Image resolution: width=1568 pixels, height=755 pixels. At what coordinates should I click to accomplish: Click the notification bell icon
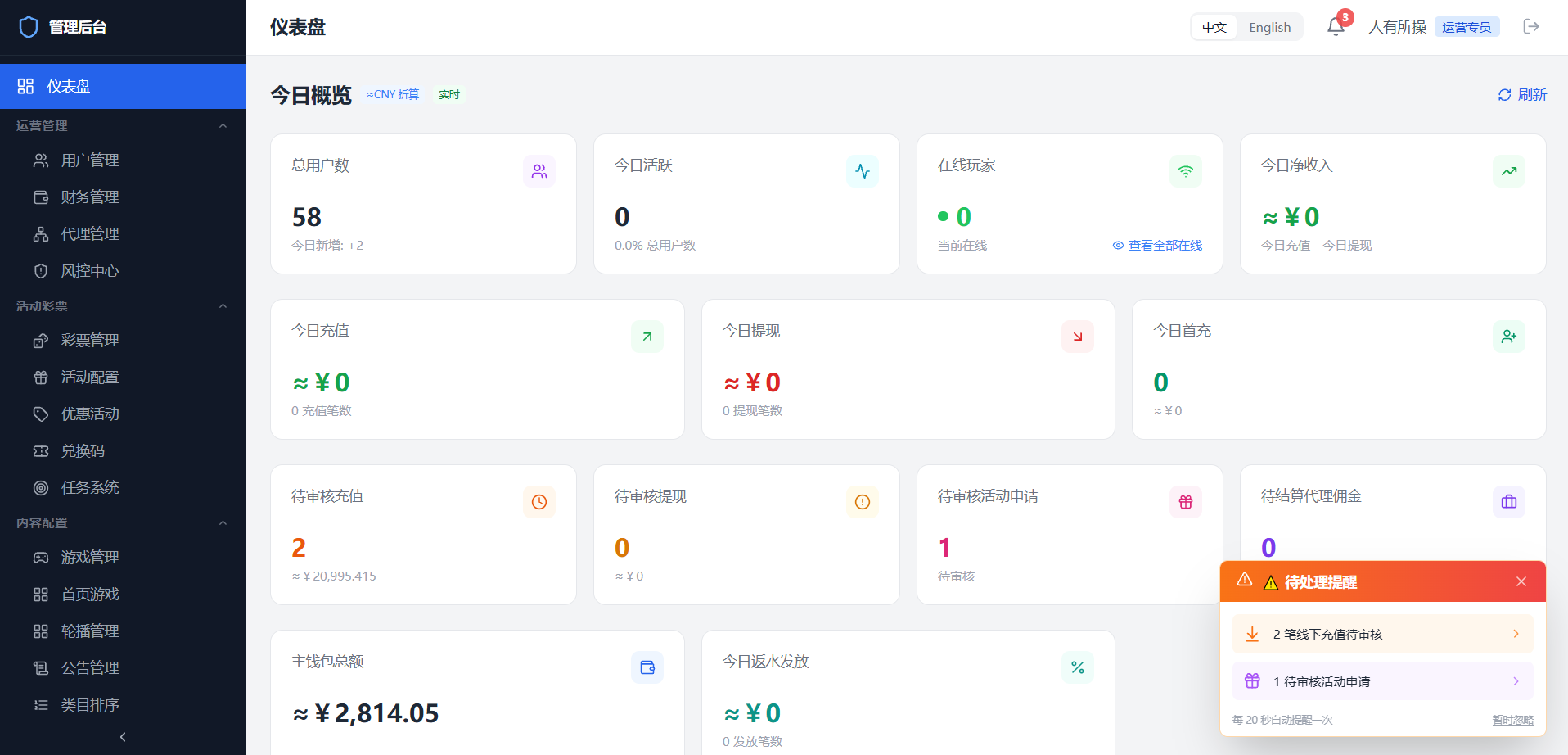1336,27
